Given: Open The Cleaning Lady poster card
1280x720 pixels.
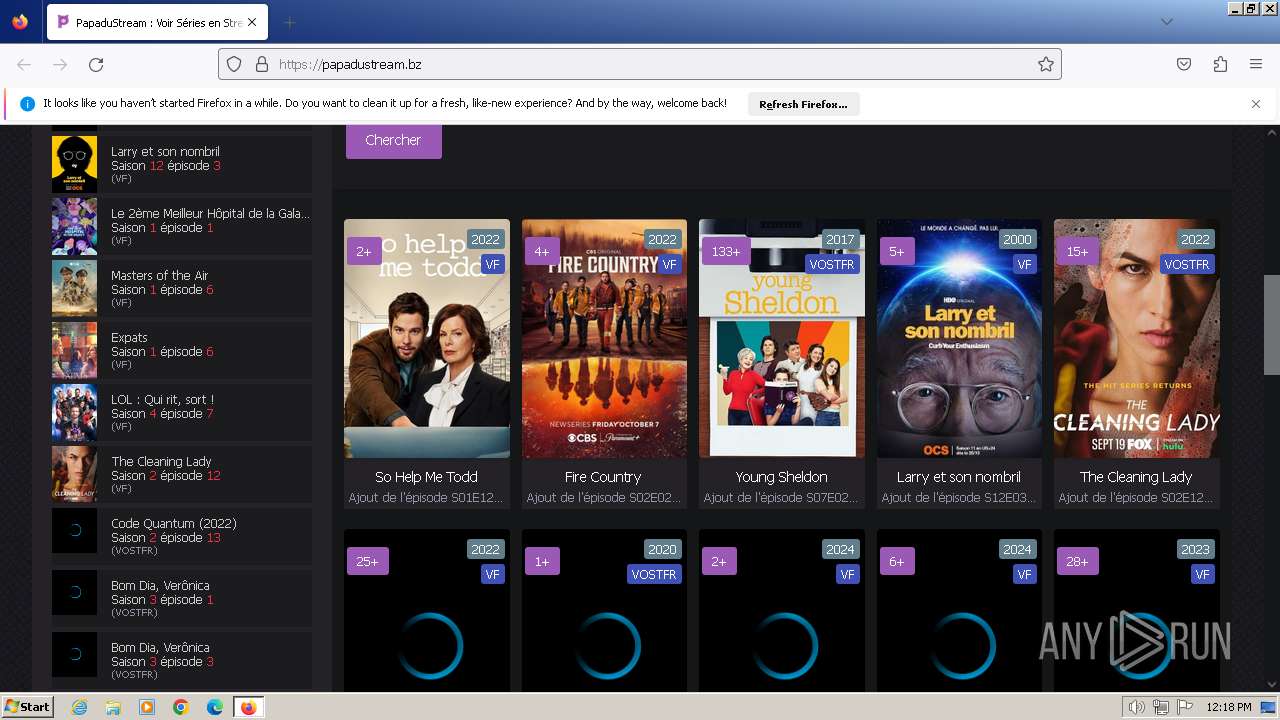Looking at the screenshot, I should tap(1136, 338).
